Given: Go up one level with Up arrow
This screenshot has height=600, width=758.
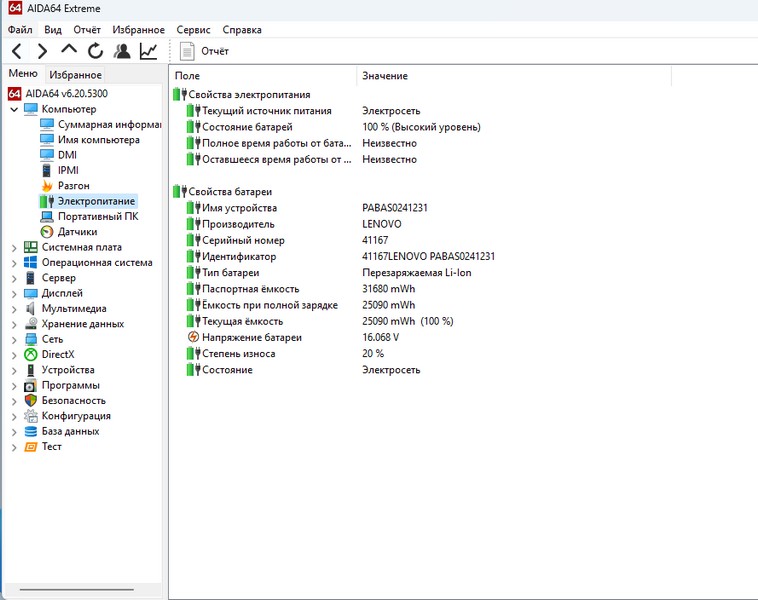Looking at the screenshot, I should click(x=69, y=50).
